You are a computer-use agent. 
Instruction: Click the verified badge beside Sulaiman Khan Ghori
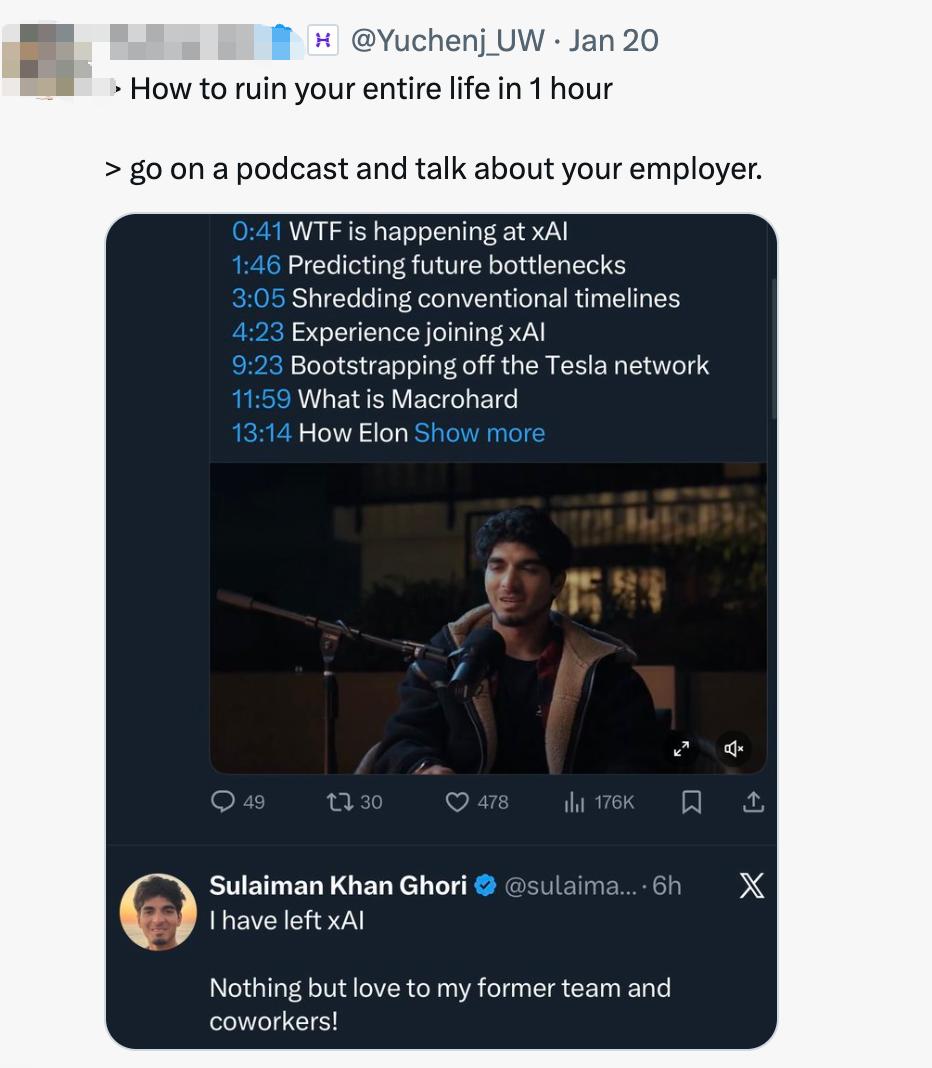pyautogui.click(x=486, y=886)
